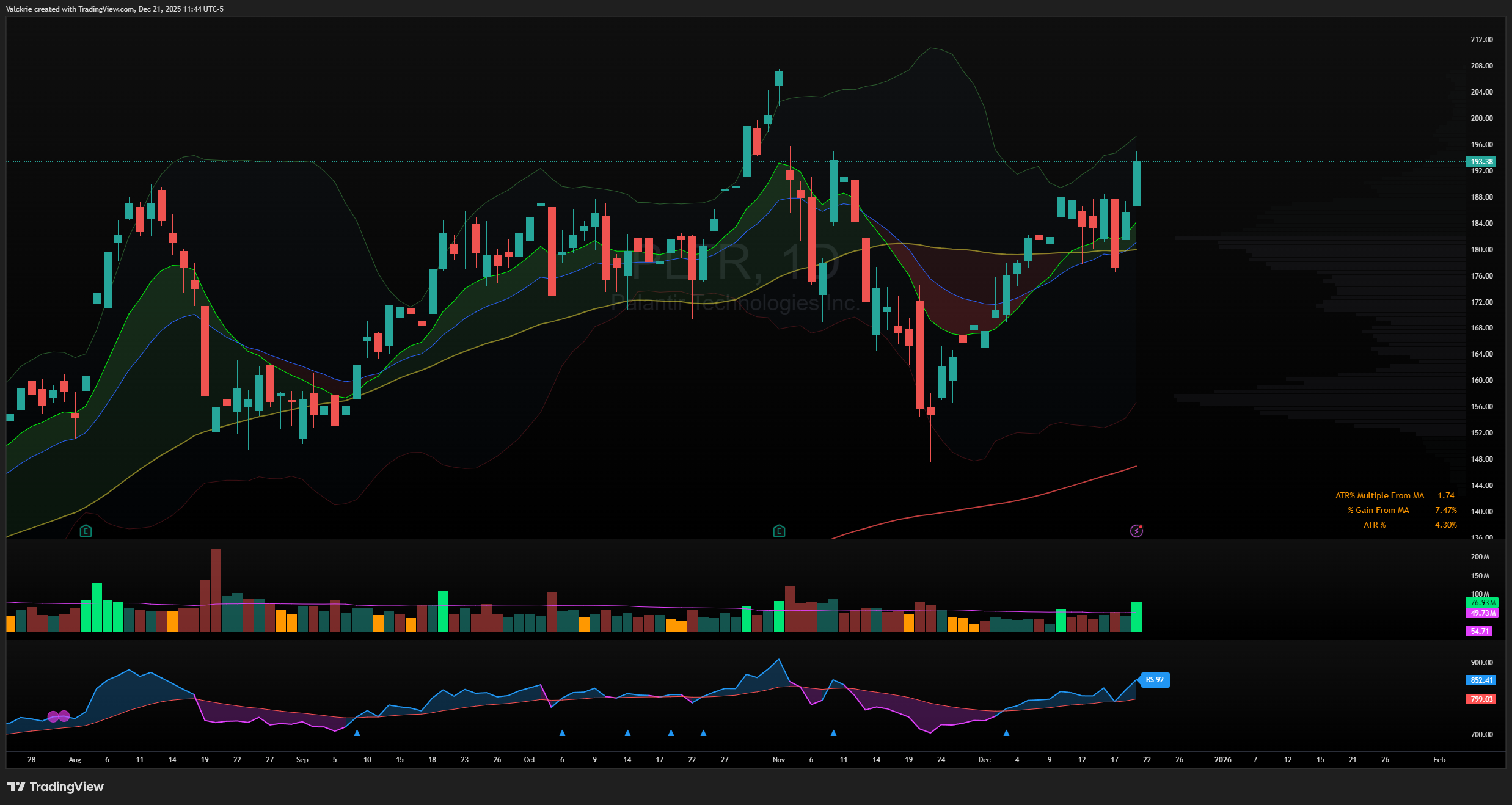Click the August earnings E marker icon
Image resolution: width=1512 pixels, height=805 pixels.
[x=86, y=531]
